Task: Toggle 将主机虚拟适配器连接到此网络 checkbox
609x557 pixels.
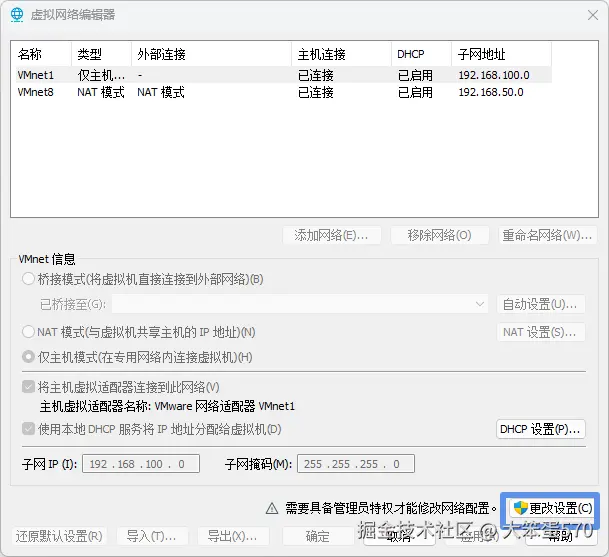Action: (28, 387)
